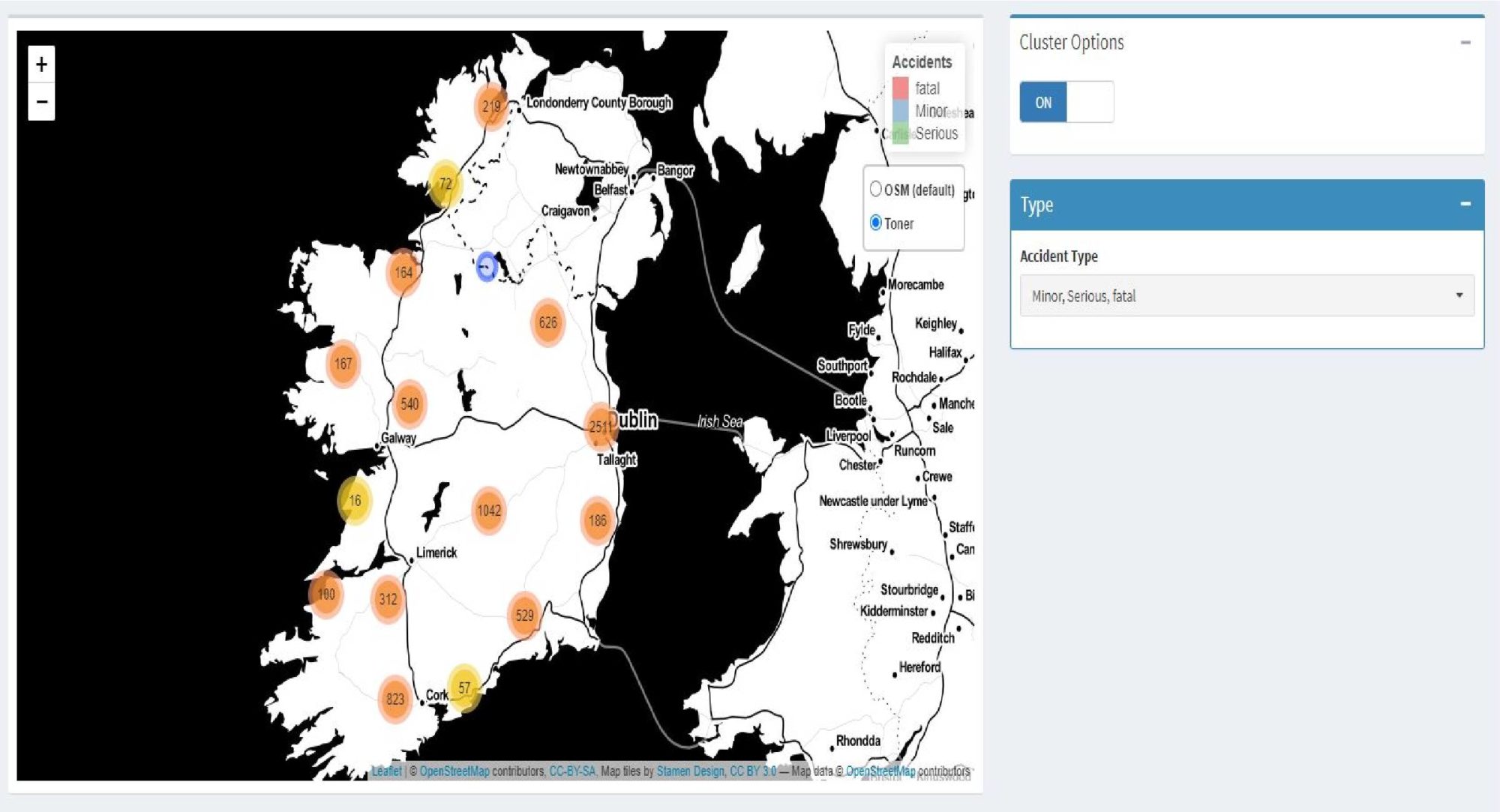This screenshot has width=1500, height=812.
Task: Click the yellow 16 cluster marker
Action: tap(355, 500)
